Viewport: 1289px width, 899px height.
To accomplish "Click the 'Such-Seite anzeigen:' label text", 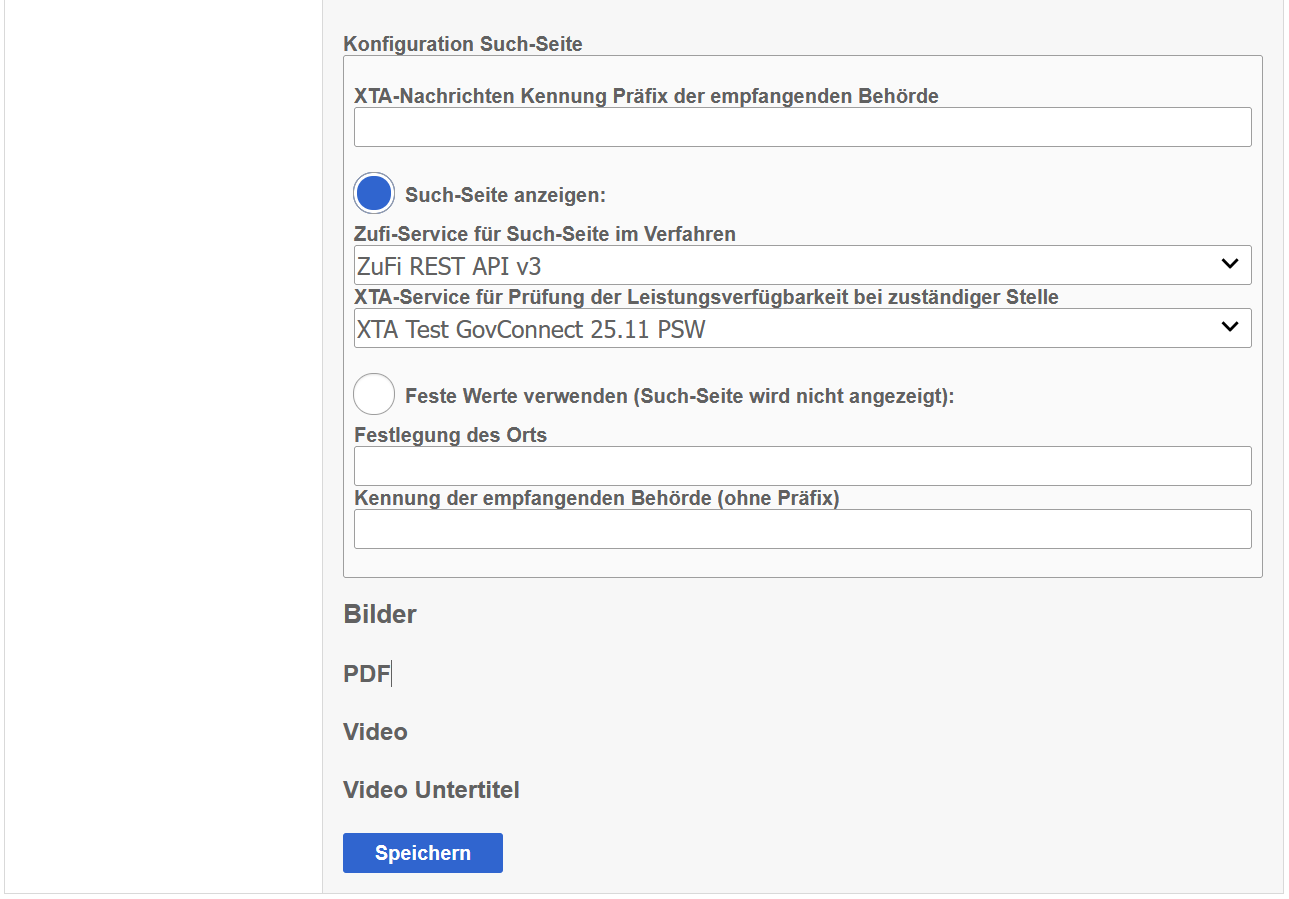I will click(x=506, y=195).
